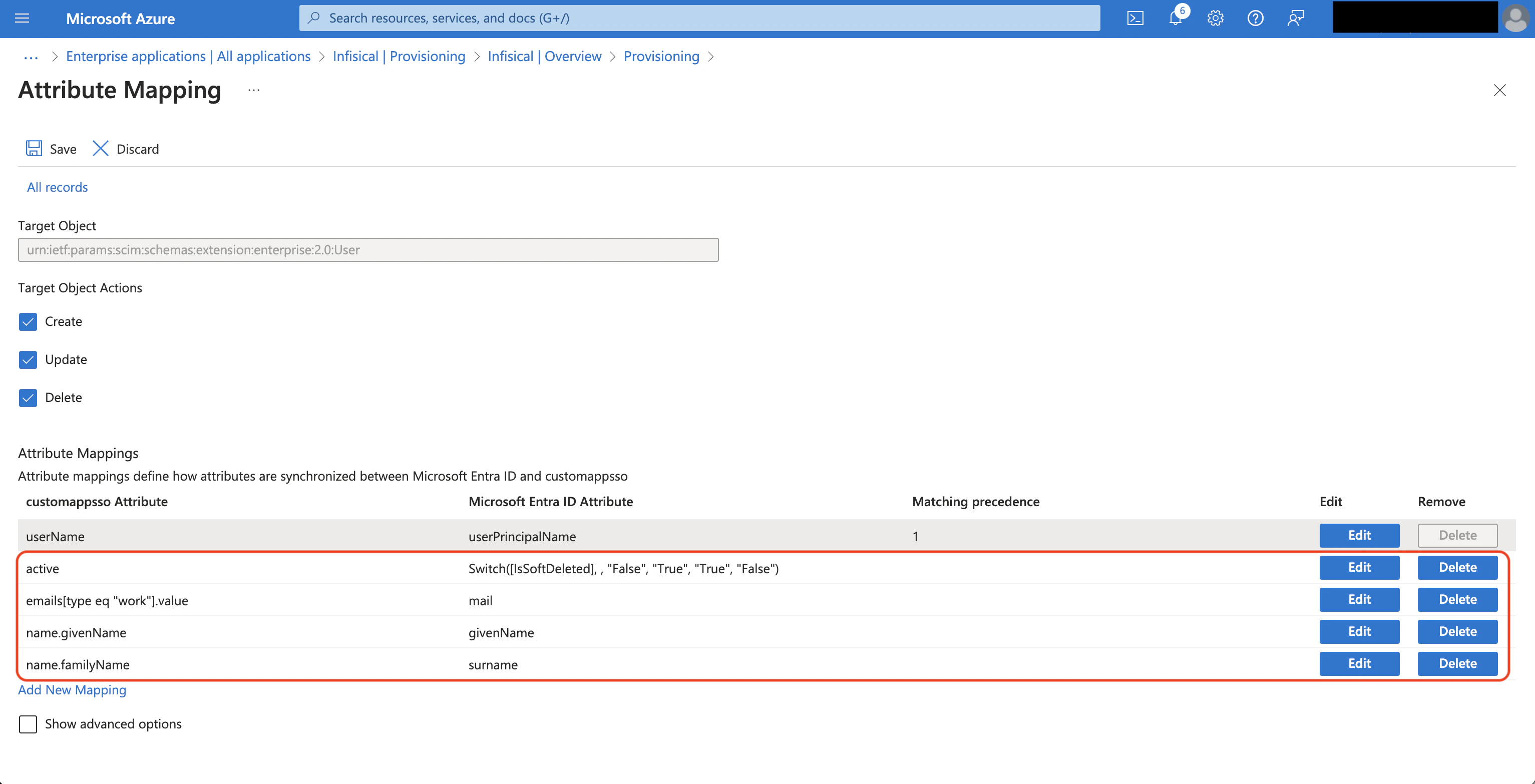Select the surname attribute cell
Screen dimensions: 1535x784
(493, 665)
